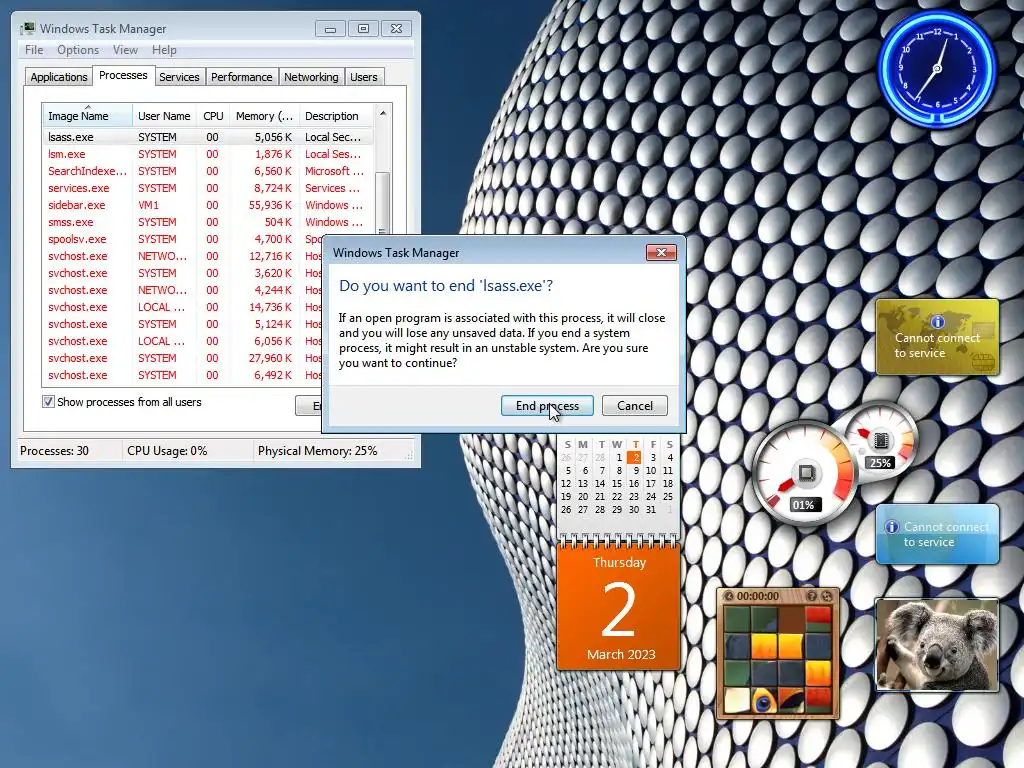Select the lsm.exe process

click(208, 154)
